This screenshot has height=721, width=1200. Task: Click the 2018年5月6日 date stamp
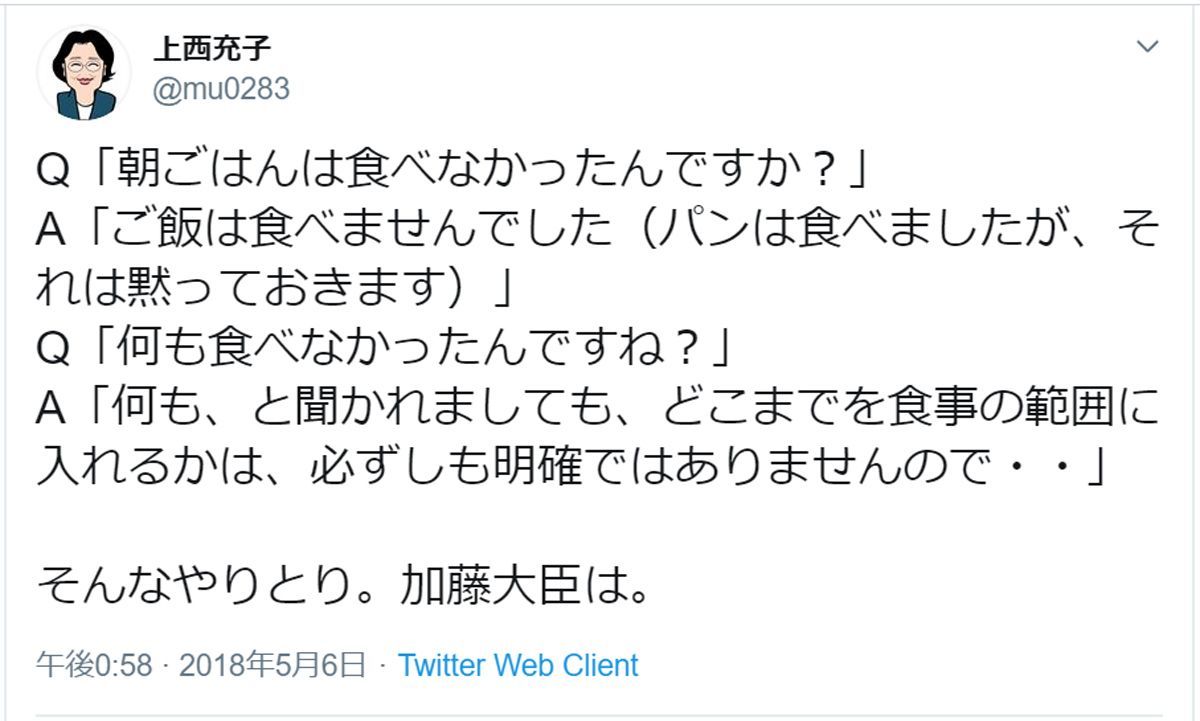point(272,665)
